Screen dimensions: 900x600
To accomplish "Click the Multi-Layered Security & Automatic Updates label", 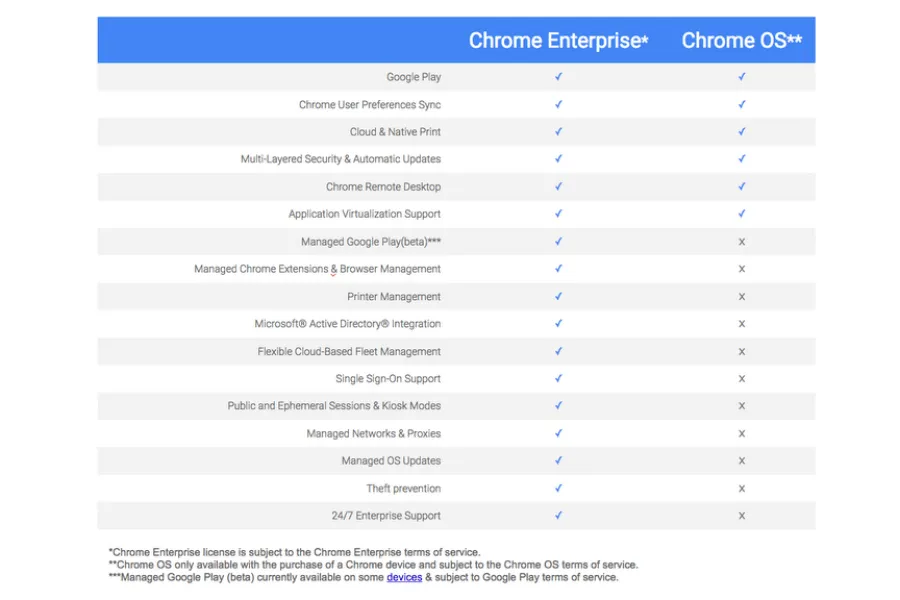I will [x=340, y=159].
